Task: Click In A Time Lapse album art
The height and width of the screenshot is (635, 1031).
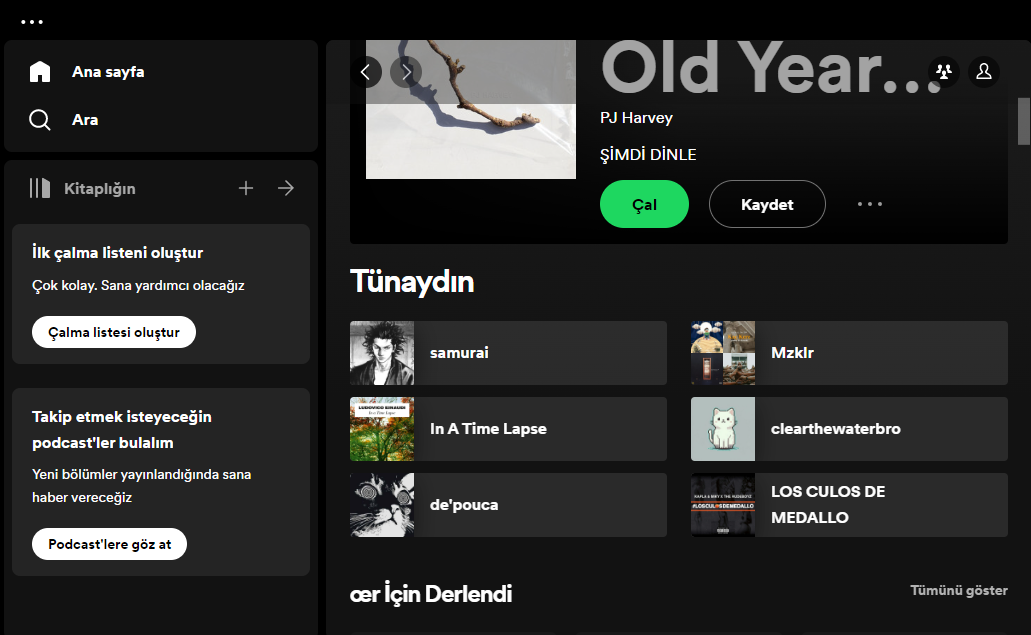Action: pos(382,429)
